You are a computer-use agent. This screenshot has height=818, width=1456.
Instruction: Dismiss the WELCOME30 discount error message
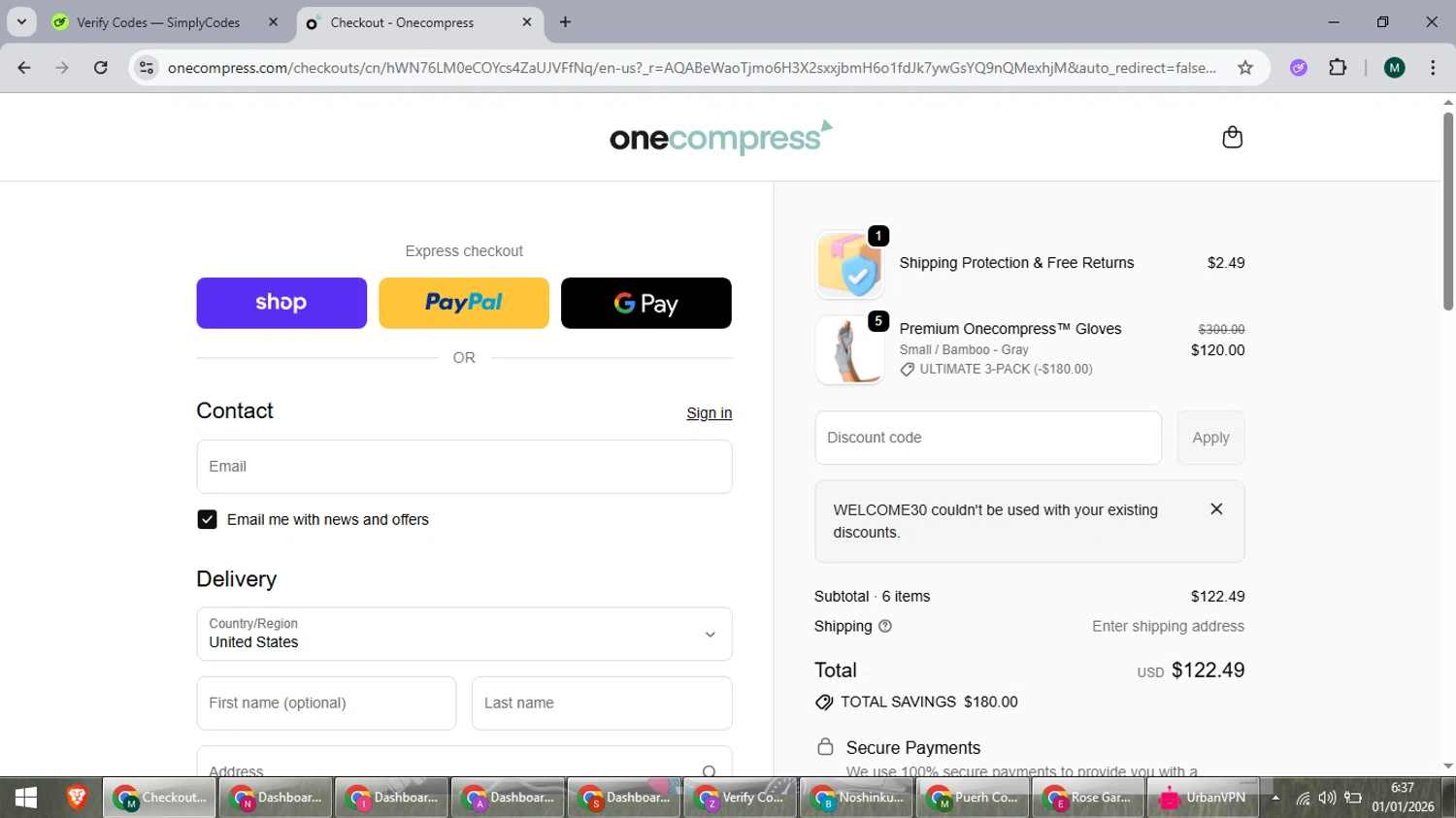point(1216,509)
